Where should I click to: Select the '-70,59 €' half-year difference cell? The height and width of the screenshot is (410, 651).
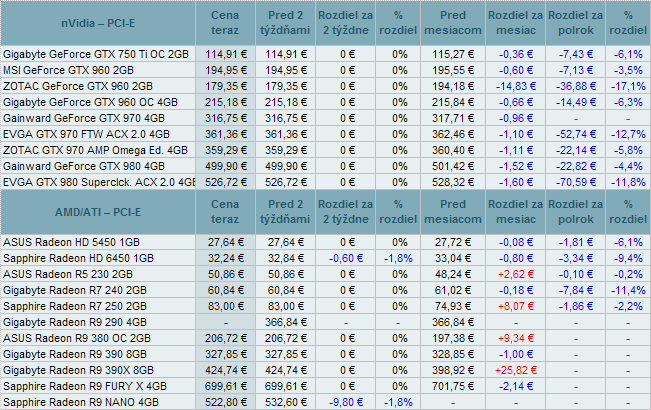pyautogui.click(x=576, y=182)
